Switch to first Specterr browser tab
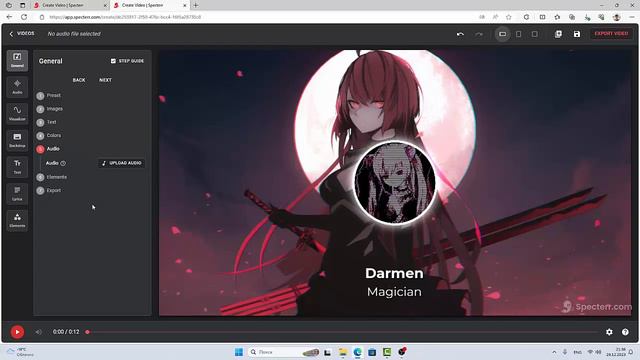The width and height of the screenshot is (640, 360). (70, 5)
